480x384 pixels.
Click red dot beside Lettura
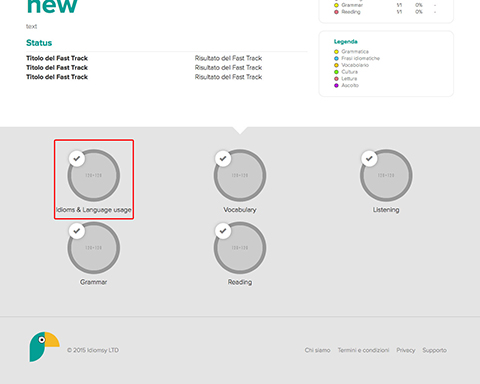tap(336, 79)
